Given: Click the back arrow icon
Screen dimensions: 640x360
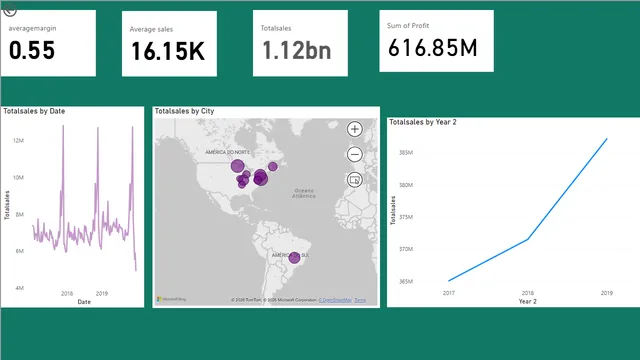Looking at the screenshot, I should [9, 10].
